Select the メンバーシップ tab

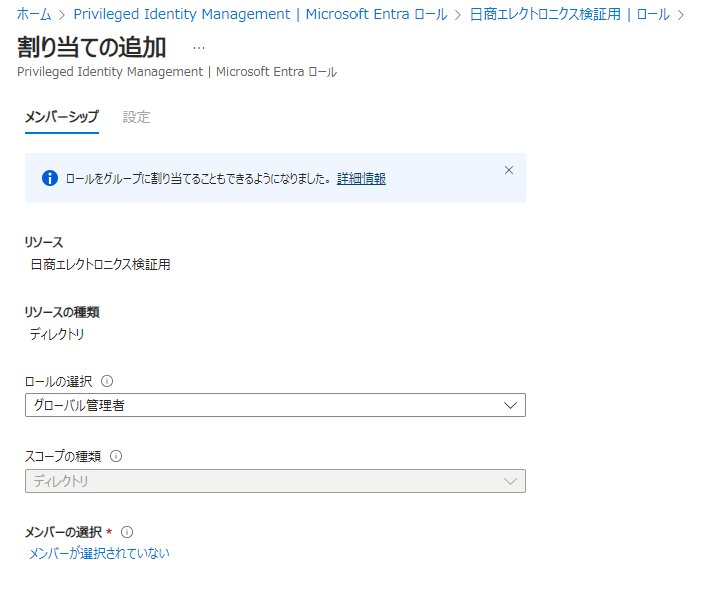click(x=61, y=117)
